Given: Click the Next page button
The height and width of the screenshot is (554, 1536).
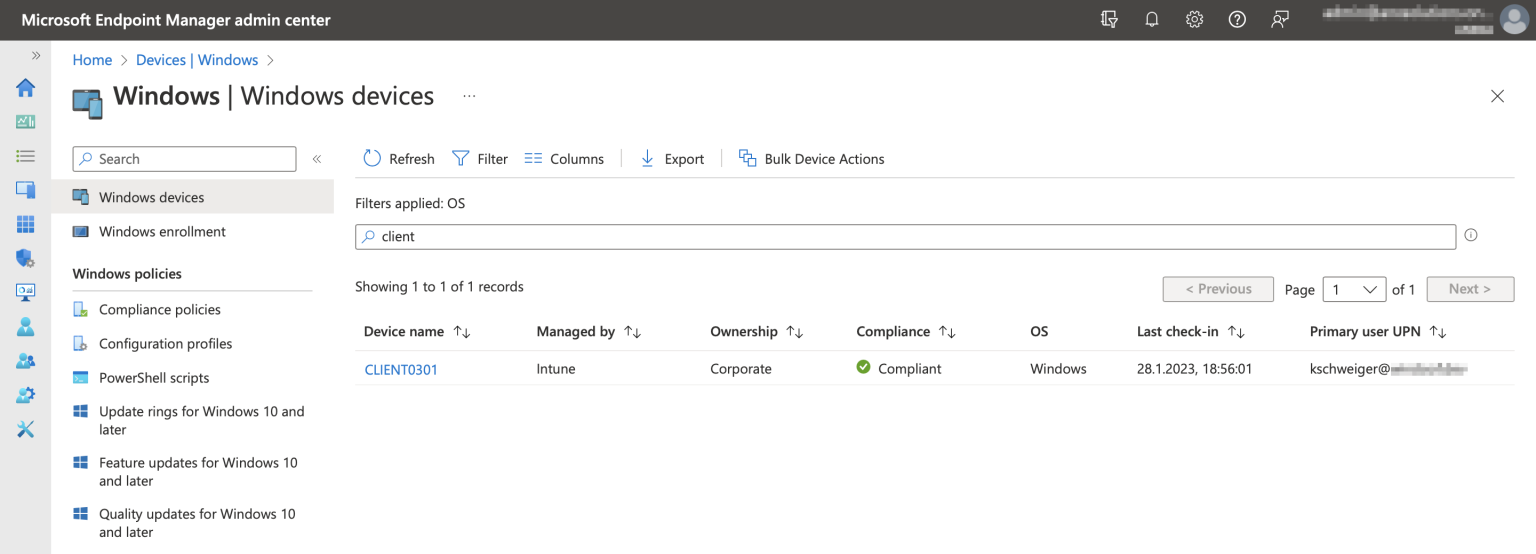Looking at the screenshot, I should (x=1470, y=289).
